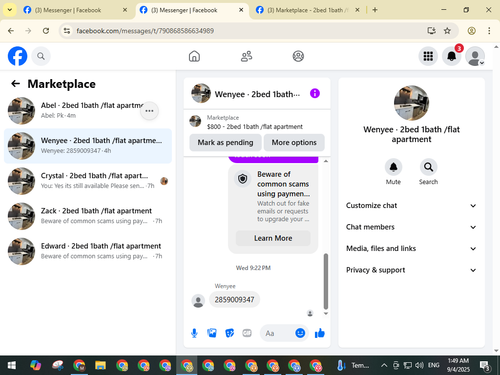500x375 pixels.
Task: Click the Facebook search magnifier icon
Action: (41, 56)
